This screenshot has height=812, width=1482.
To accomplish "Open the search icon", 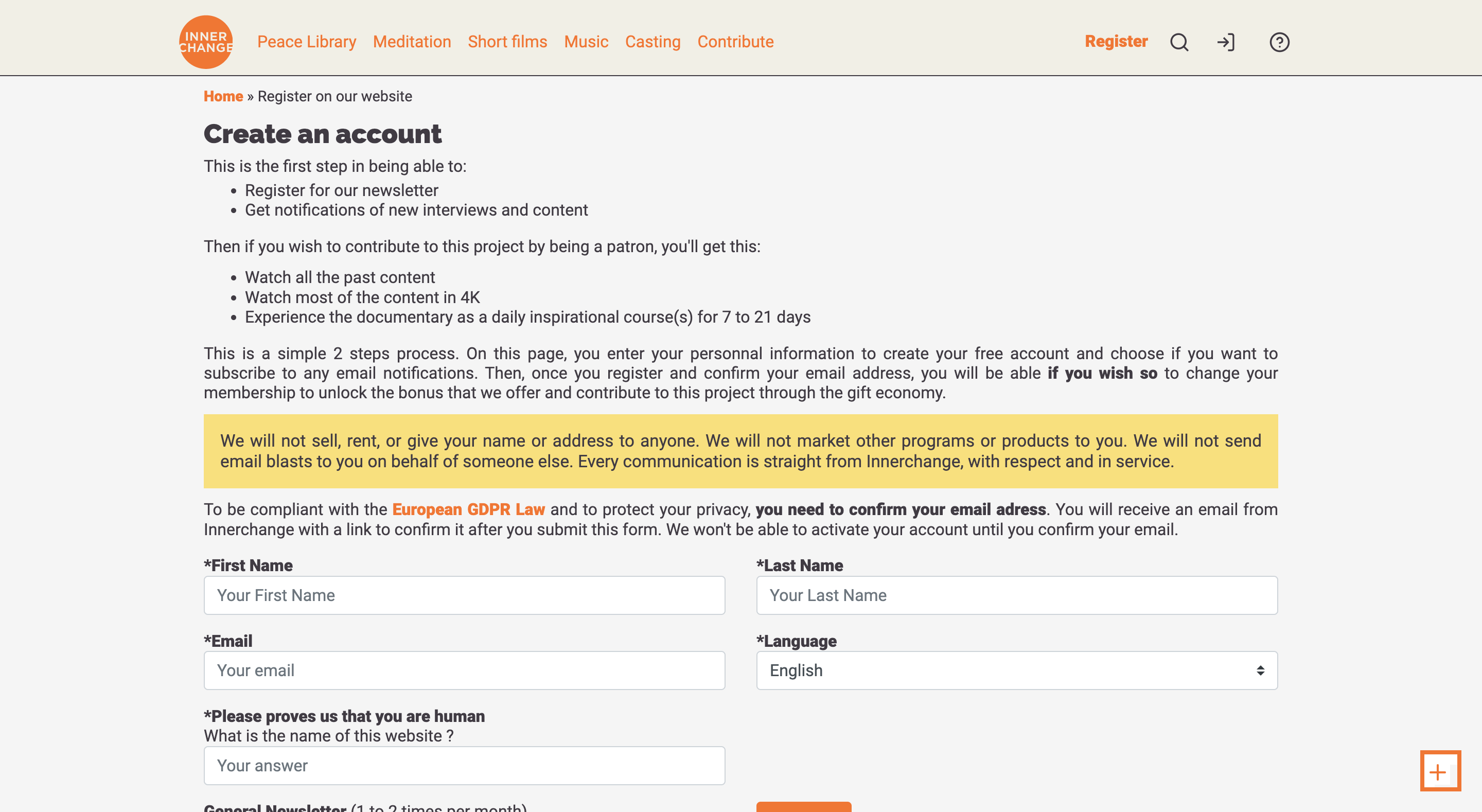I will 1179,42.
